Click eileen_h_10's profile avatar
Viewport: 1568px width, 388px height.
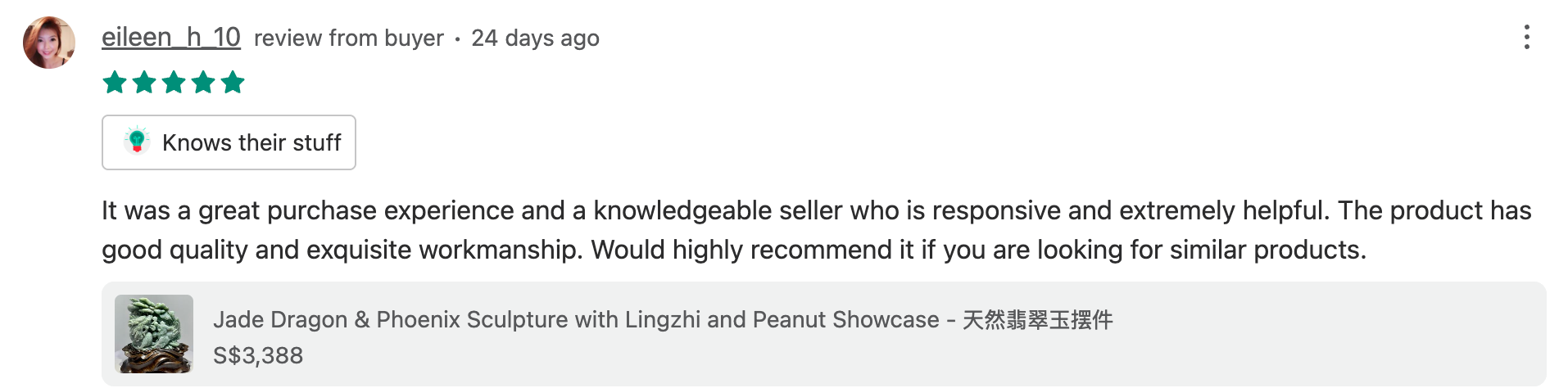(x=49, y=43)
